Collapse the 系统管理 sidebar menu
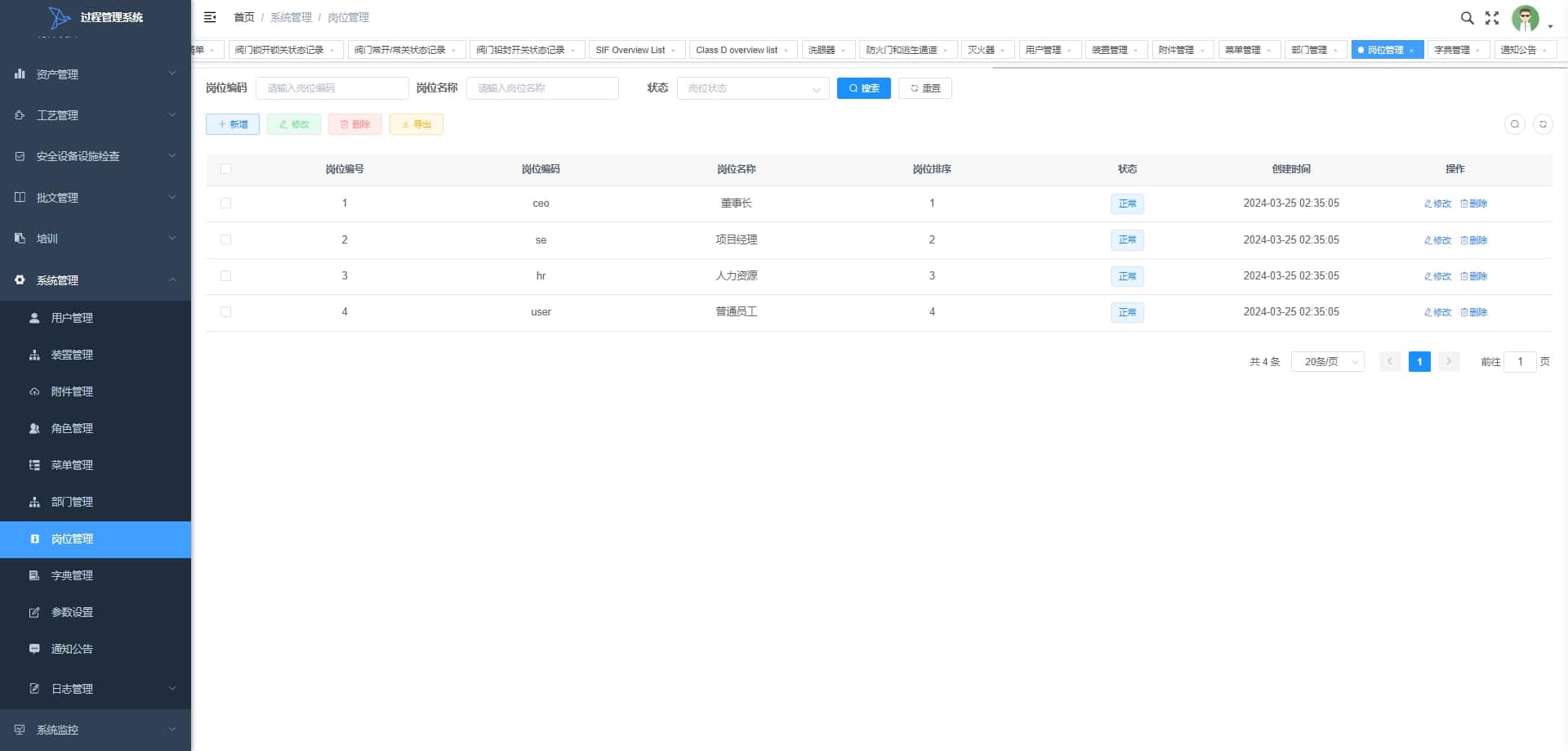This screenshot has height=751, width=1568. [96, 280]
